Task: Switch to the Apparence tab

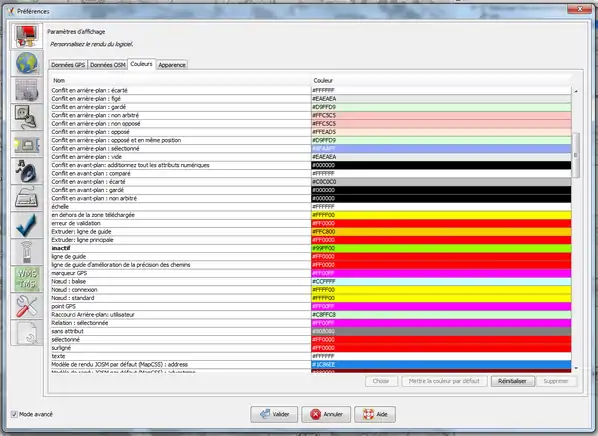Action: tap(172, 65)
